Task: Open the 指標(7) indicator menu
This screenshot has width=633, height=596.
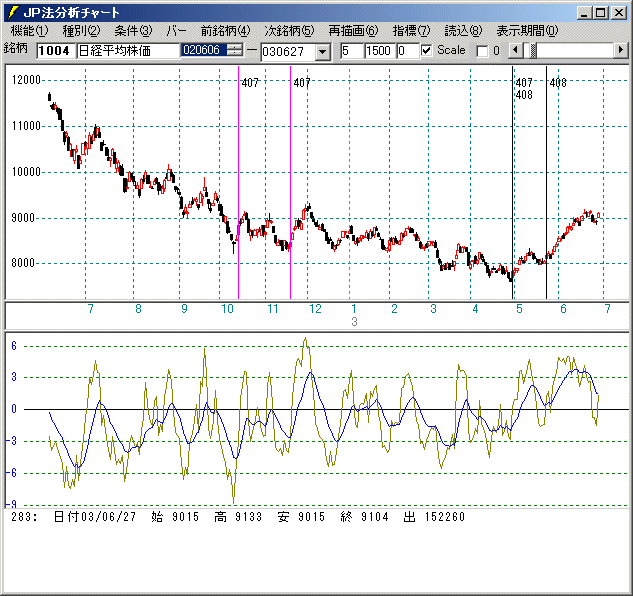Action: coord(411,31)
